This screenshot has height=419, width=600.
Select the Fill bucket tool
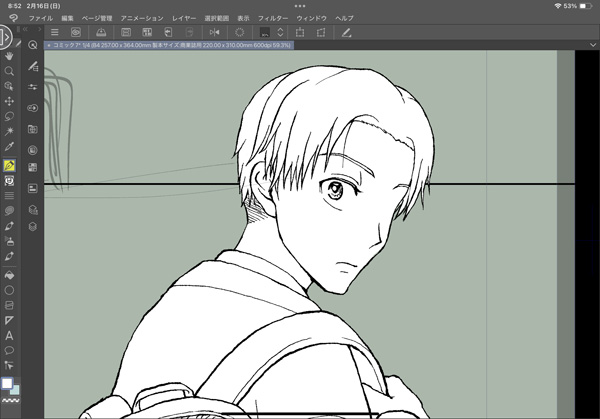[x=9, y=273]
